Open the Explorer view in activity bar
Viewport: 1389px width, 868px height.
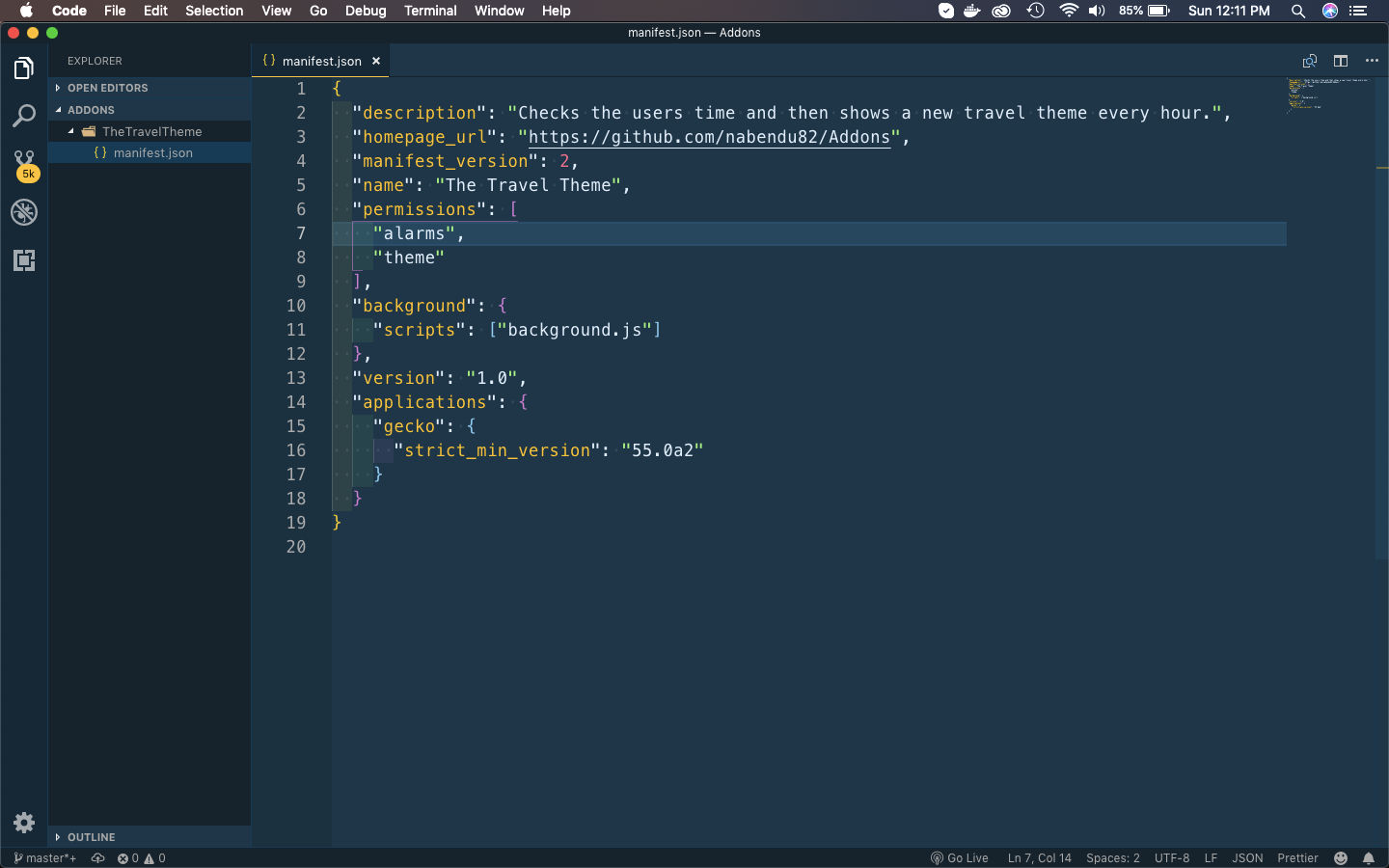coord(24,68)
